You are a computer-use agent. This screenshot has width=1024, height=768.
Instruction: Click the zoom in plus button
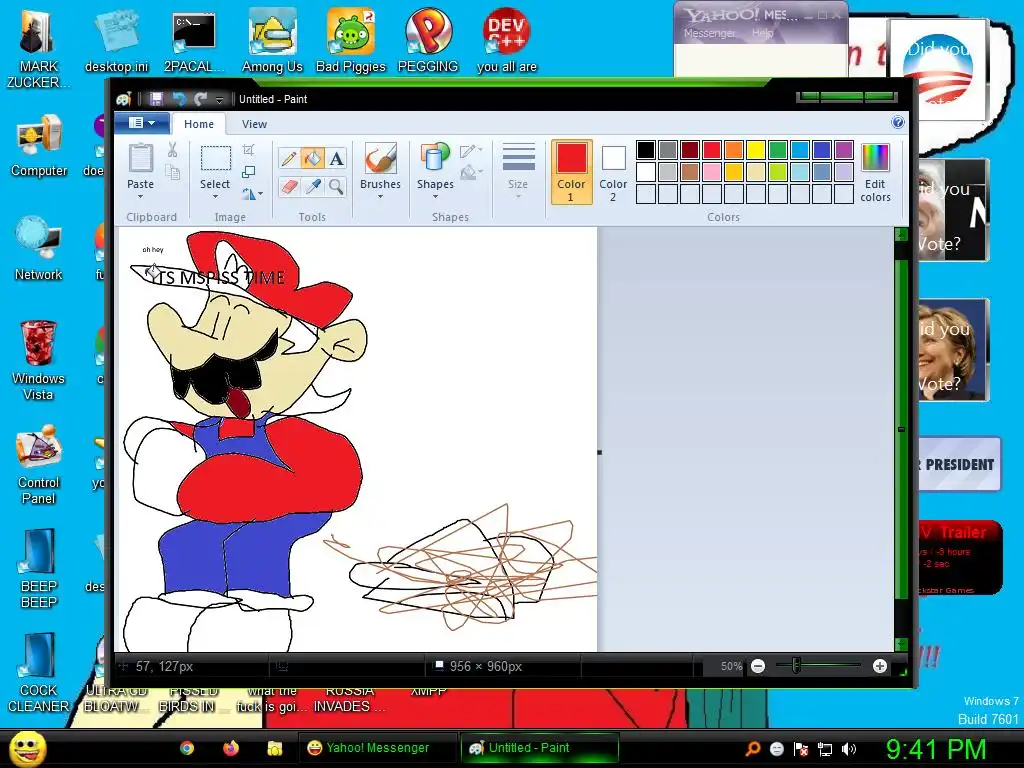(880, 666)
